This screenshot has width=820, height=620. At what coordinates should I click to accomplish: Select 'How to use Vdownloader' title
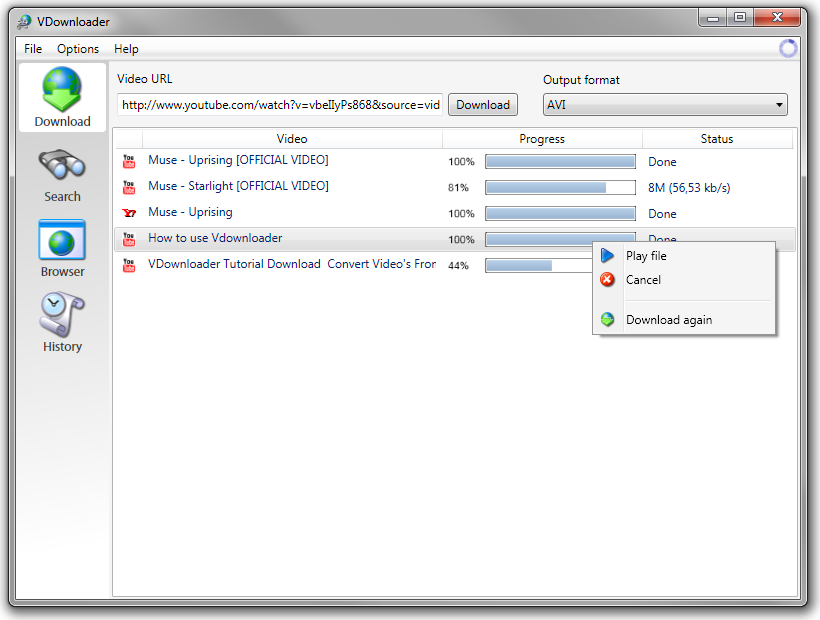click(x=215, y=238)
